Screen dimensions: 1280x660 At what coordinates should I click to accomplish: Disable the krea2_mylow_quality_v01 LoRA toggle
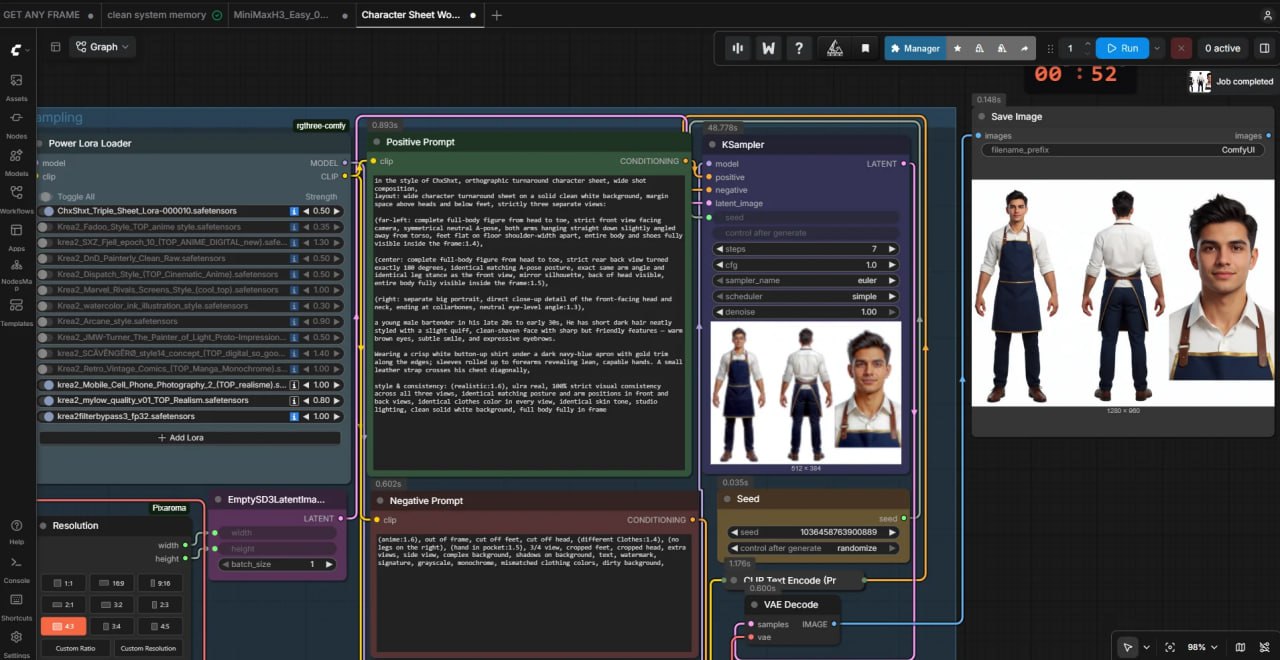point(47,400)
